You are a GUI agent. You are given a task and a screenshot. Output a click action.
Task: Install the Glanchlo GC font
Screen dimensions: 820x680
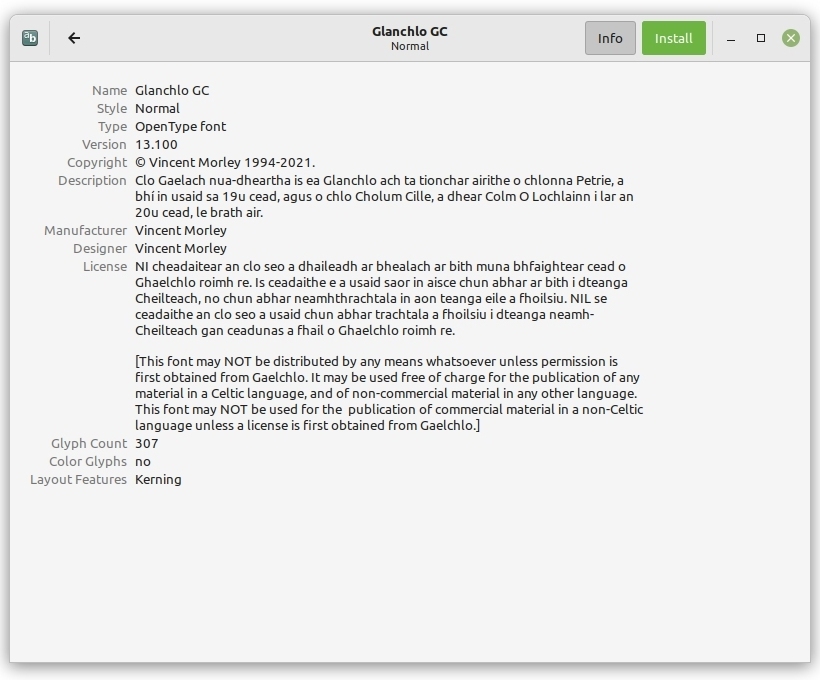point(674,38)
